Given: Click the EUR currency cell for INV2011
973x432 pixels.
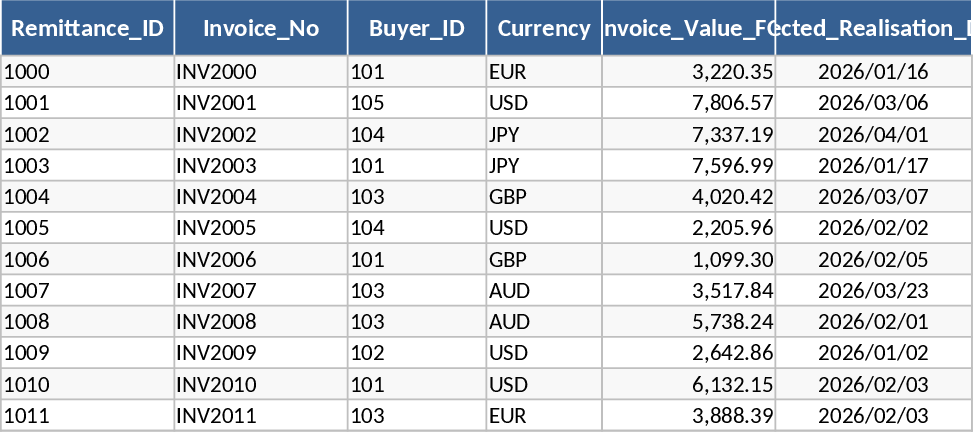Looking at the screenshot, I should click(544, 416).
